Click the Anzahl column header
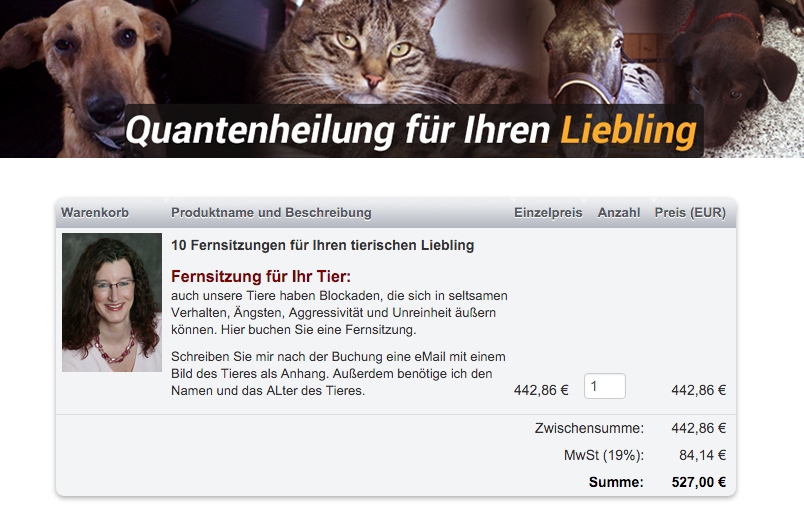The image size is (804, 512). (x=619, y=213)
